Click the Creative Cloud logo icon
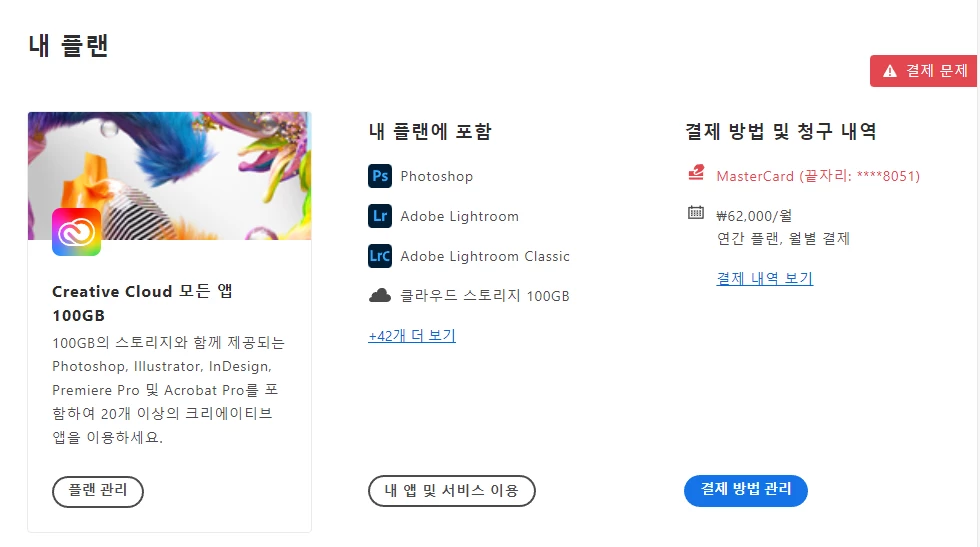The image size is (980, 547). click(76, 232)
